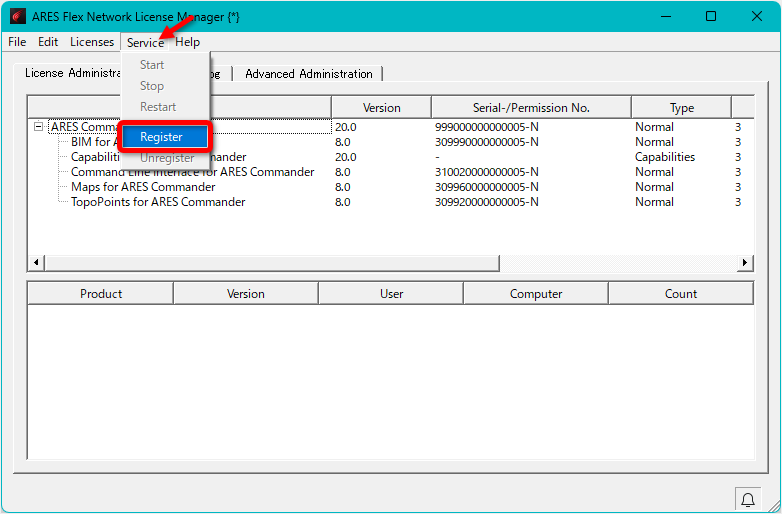
Task: Open the Licenses menu
Action: point(92,42)
